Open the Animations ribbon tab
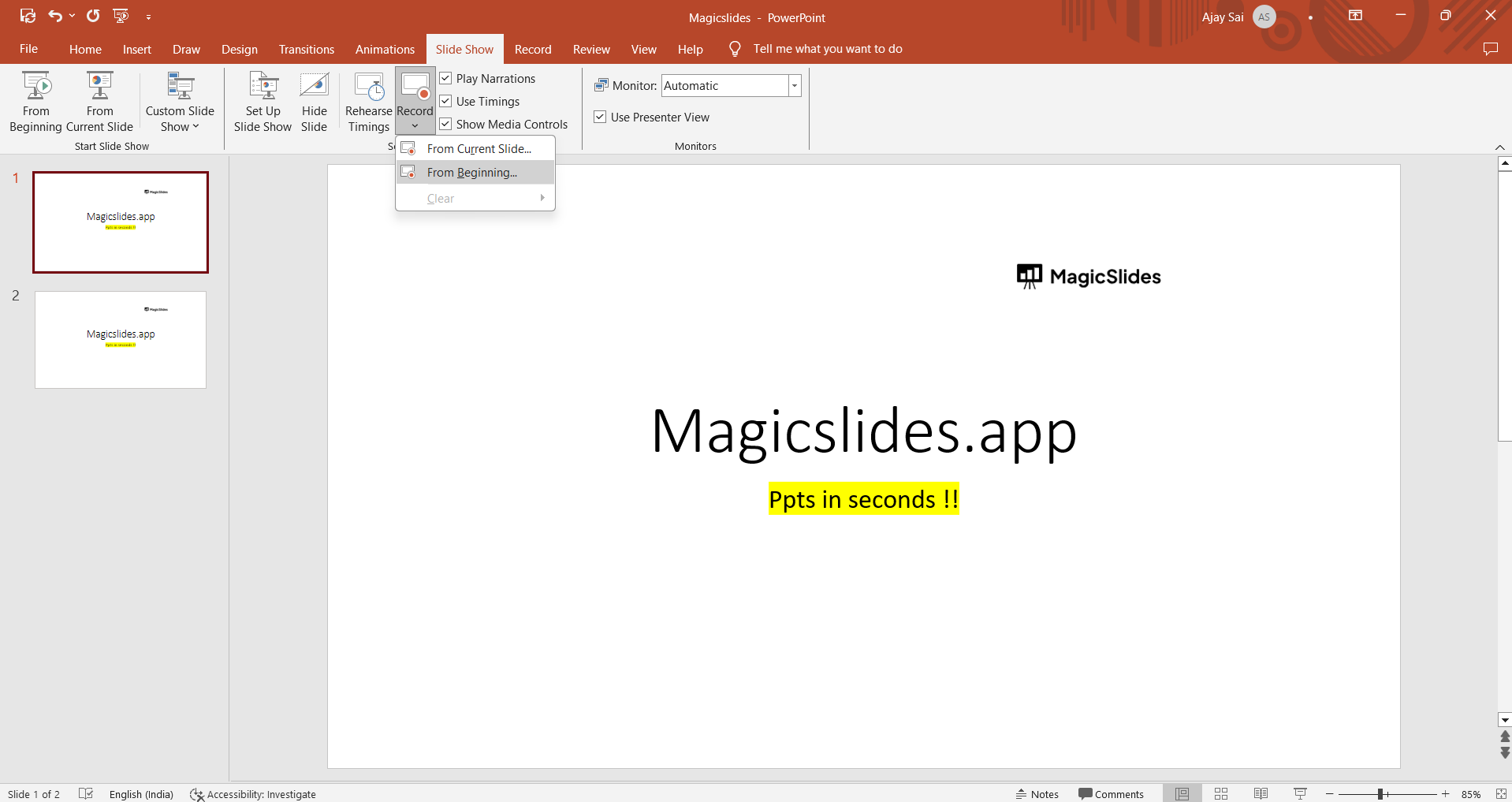The height and width of the screenshot is (802, 1512). coord(385,49)
